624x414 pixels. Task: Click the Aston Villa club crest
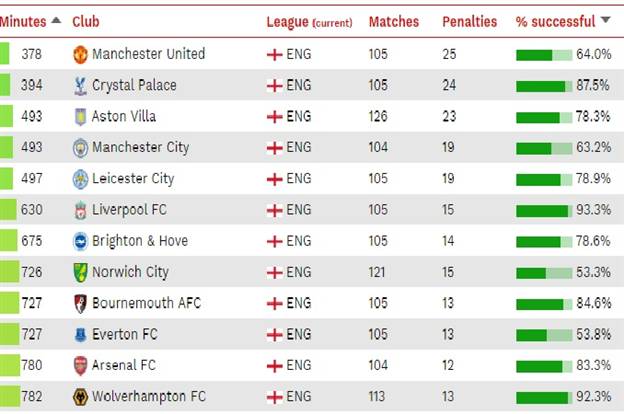80,117
